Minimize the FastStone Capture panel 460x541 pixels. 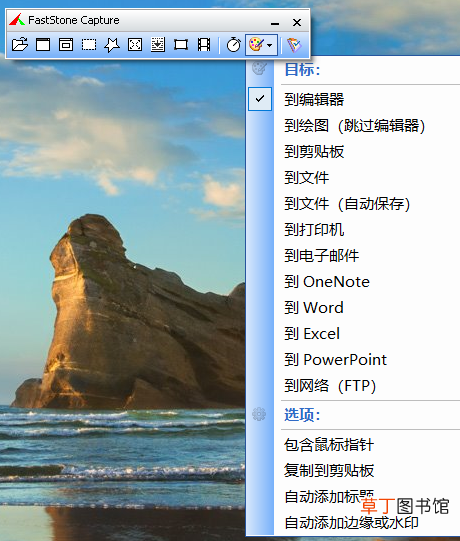[x=275, y=23]
